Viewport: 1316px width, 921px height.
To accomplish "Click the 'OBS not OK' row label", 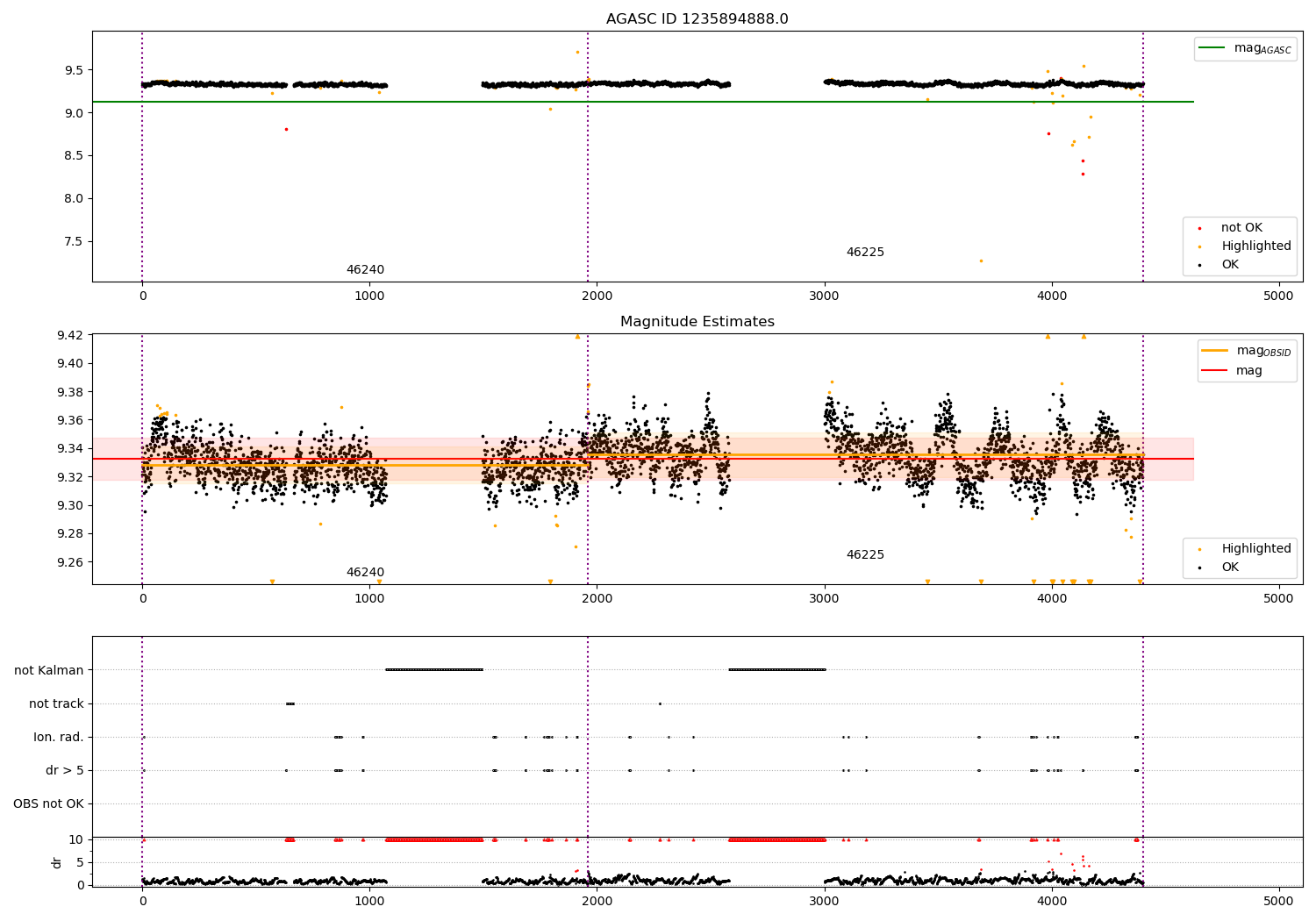I will [x=48, y=803].
